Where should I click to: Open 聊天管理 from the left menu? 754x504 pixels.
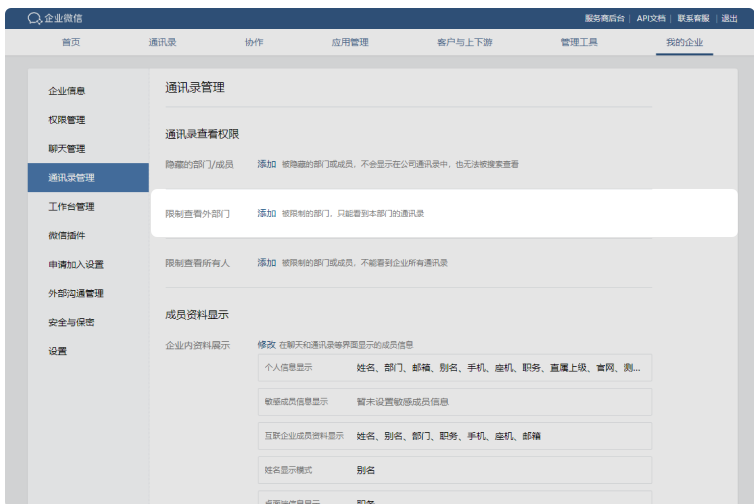coord(67,149)
